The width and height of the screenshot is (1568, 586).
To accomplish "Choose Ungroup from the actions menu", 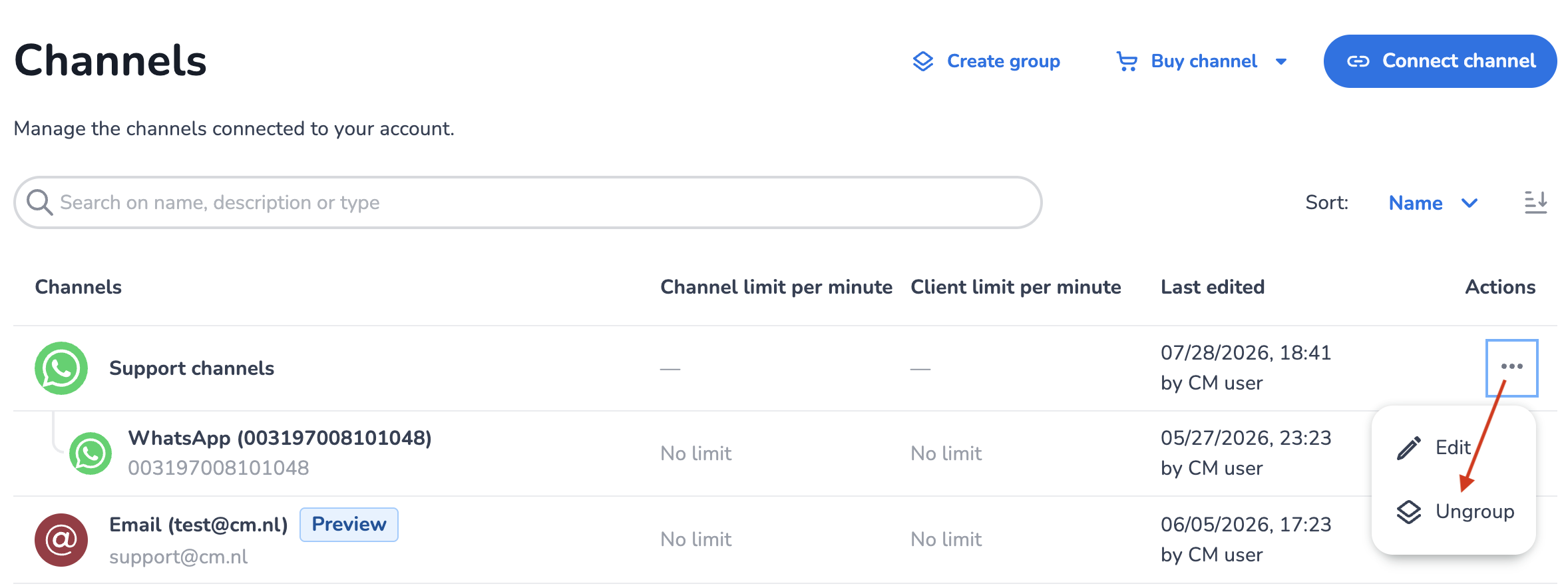I will 1456,511.
